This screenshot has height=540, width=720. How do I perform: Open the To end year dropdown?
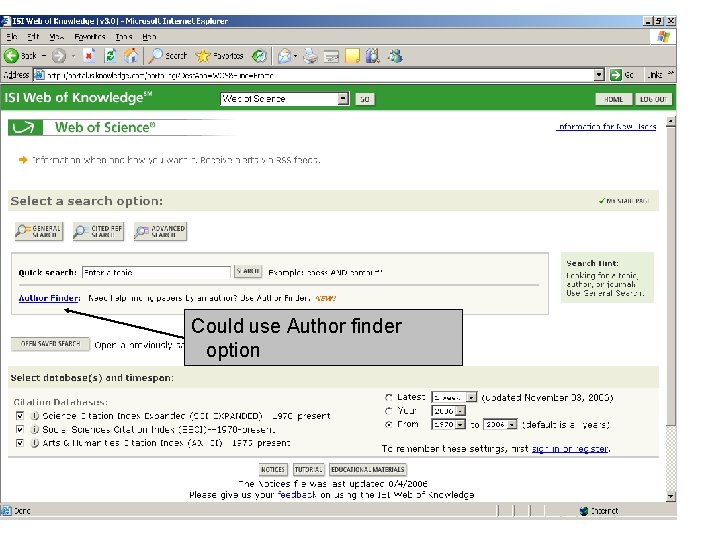pyautogui.click(x=512, y=424)
